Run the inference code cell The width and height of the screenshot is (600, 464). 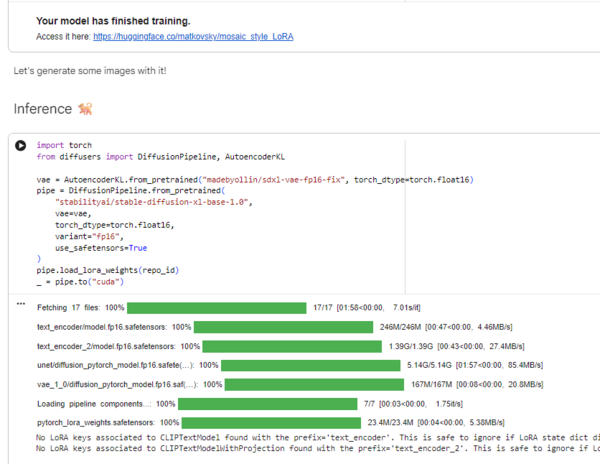20,145
